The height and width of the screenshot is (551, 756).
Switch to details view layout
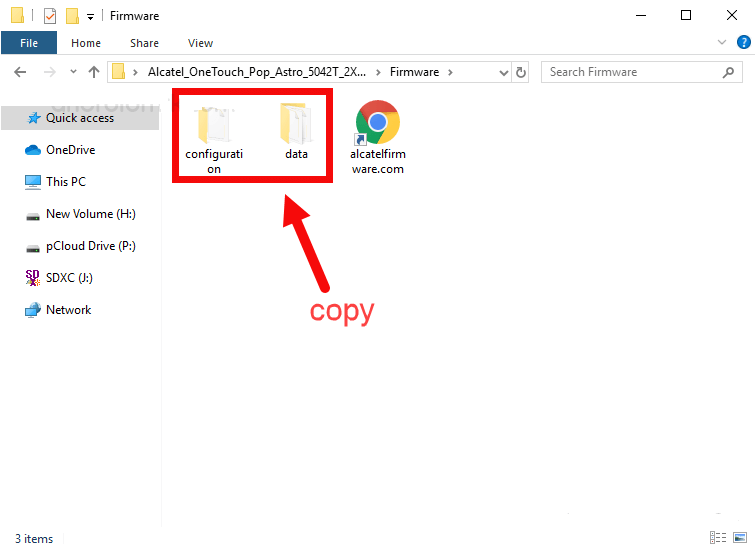pyautogui.click(x=717, y=538)
